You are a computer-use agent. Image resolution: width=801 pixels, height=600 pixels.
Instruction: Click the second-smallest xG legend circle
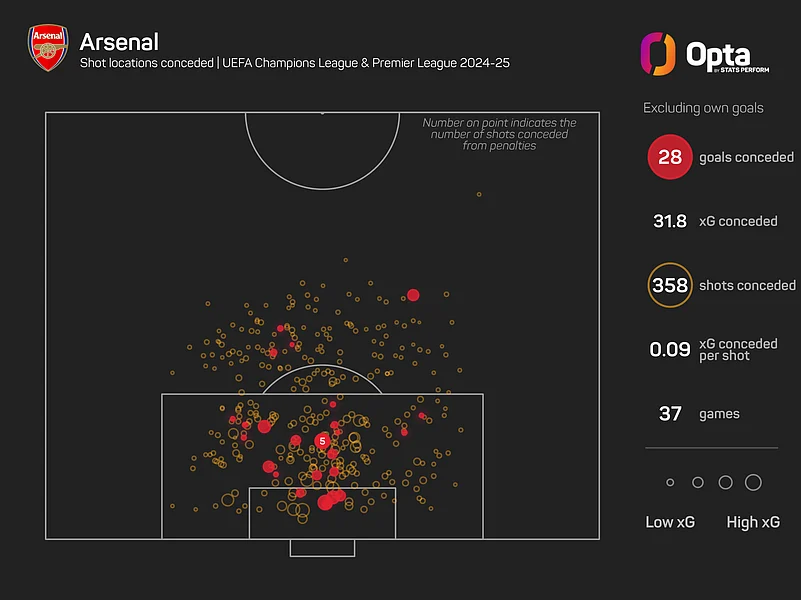point(698,483)
